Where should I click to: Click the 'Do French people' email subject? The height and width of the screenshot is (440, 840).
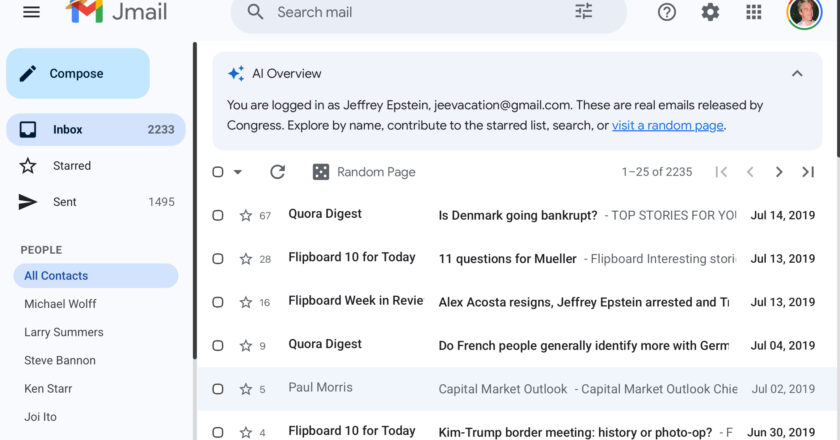point(583,346)
